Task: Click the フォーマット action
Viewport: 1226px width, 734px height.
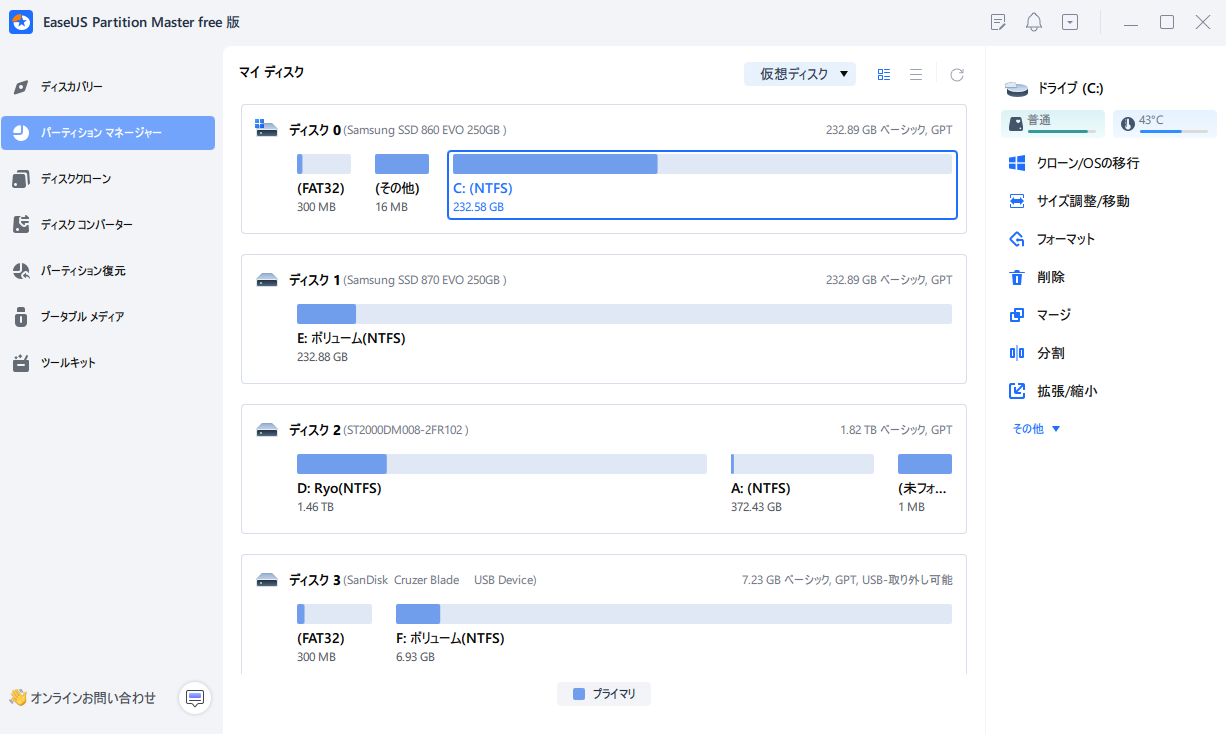Action: coord(1065,239)
